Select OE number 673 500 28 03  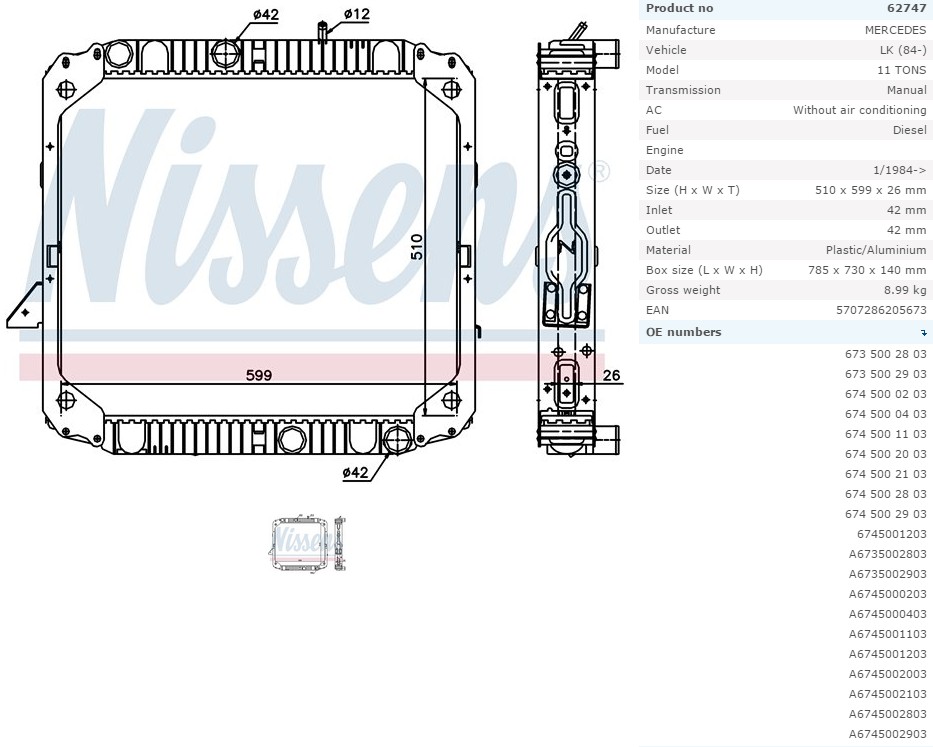click(885, 354)
